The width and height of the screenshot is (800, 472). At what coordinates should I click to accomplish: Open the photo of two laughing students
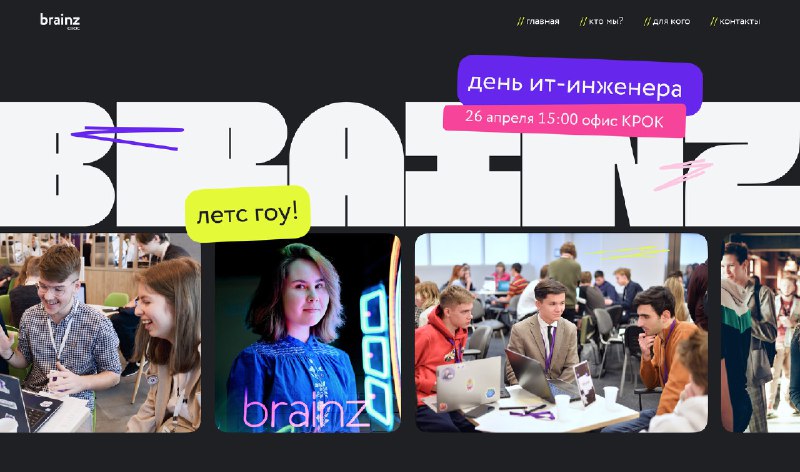(100, 333)
